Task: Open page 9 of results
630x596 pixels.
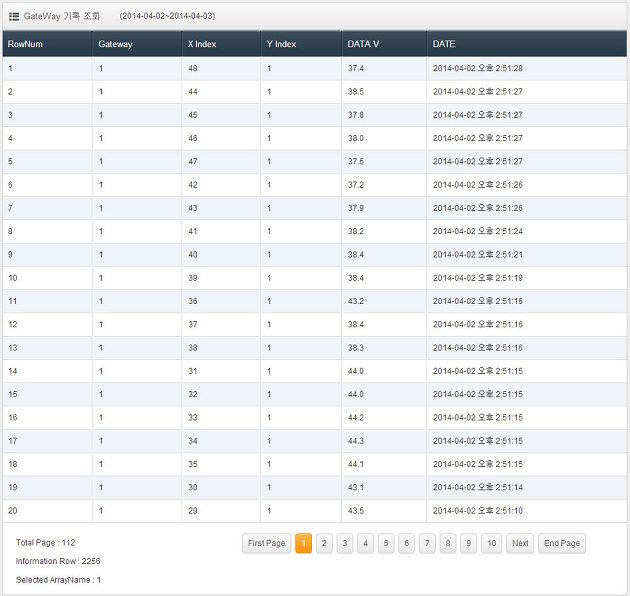Action: [468, 543]
